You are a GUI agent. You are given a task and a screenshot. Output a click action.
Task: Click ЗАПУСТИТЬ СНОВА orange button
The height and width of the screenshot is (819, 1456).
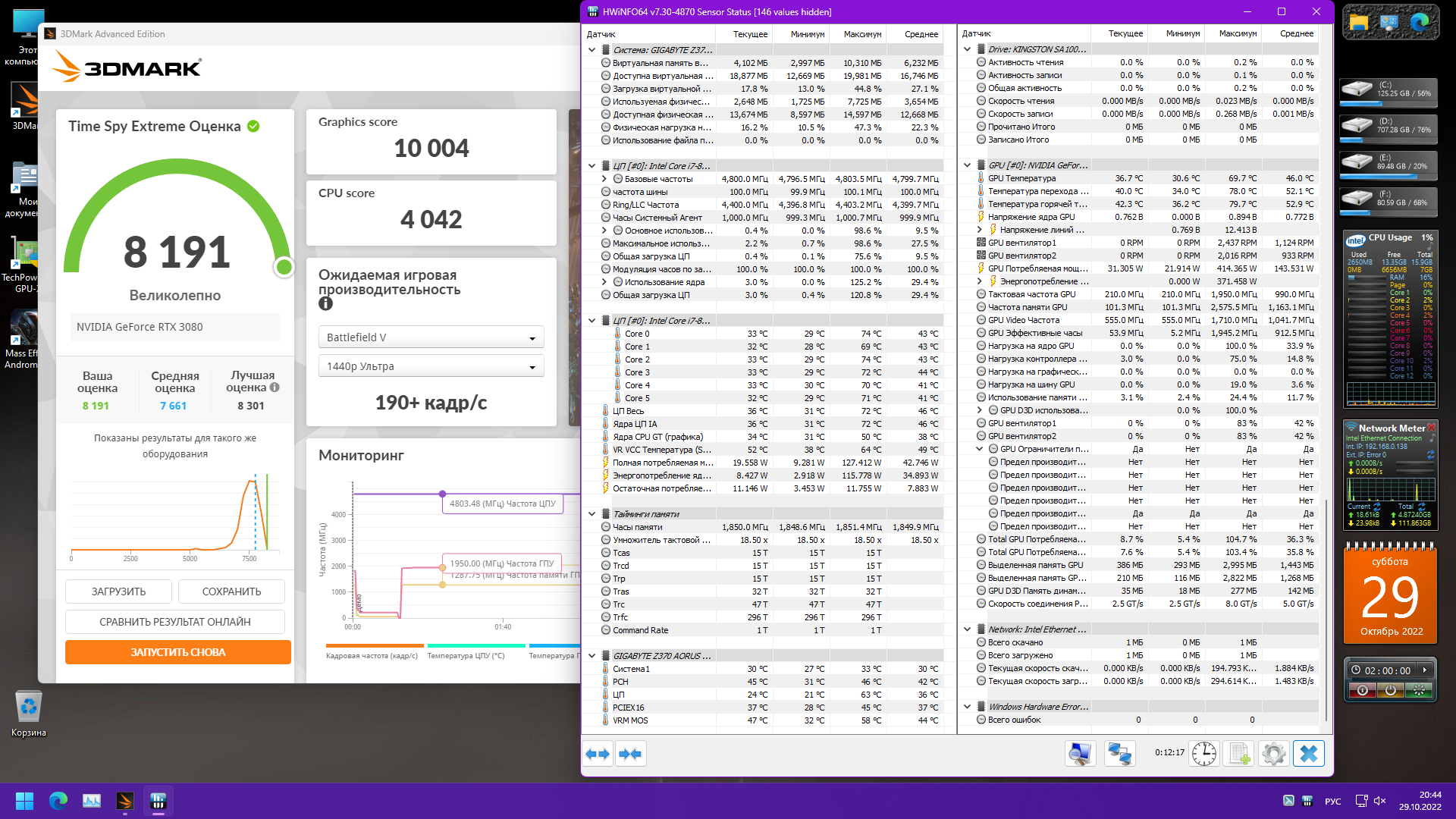coord(178,652)
